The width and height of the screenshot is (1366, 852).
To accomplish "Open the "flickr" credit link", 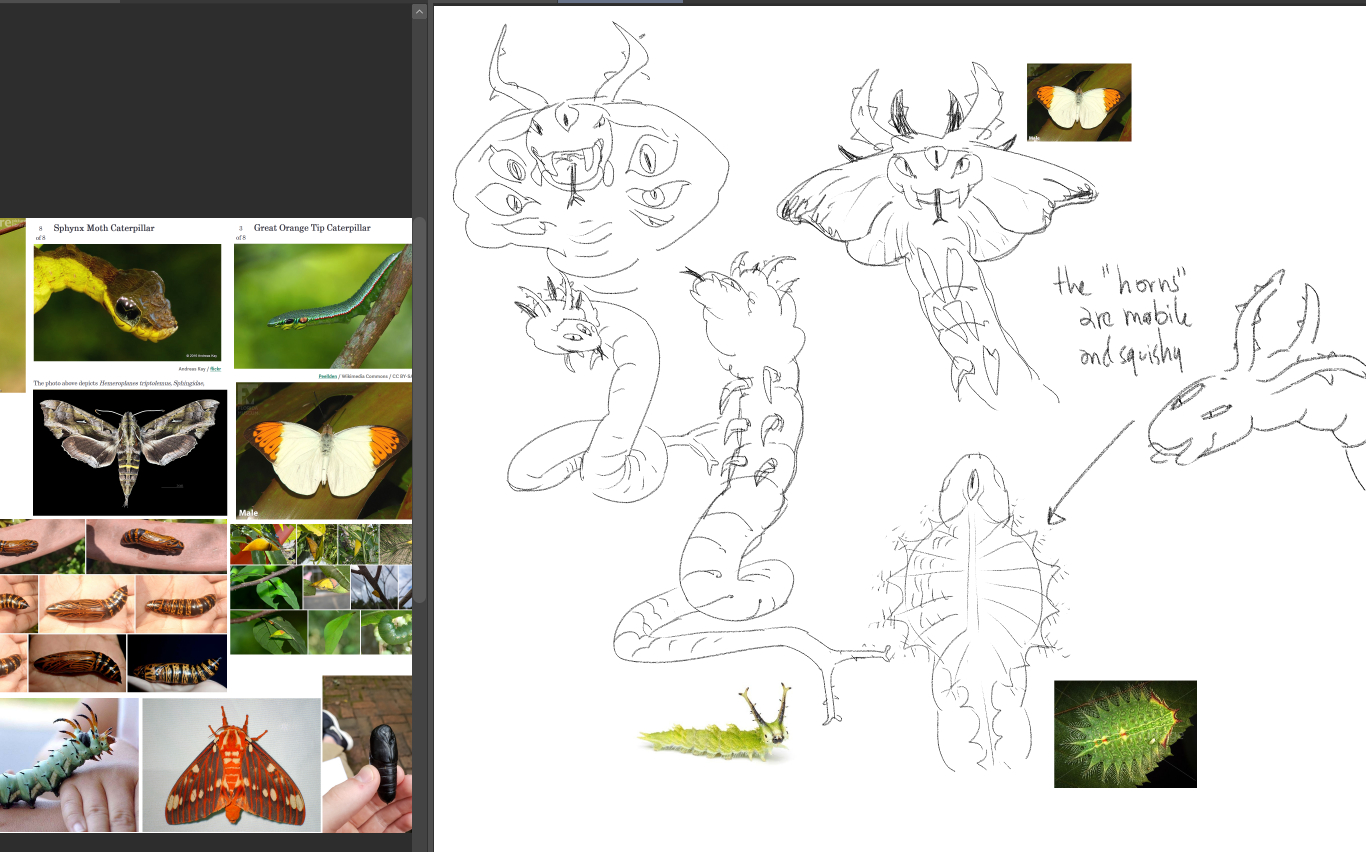I will coord(215,369).
